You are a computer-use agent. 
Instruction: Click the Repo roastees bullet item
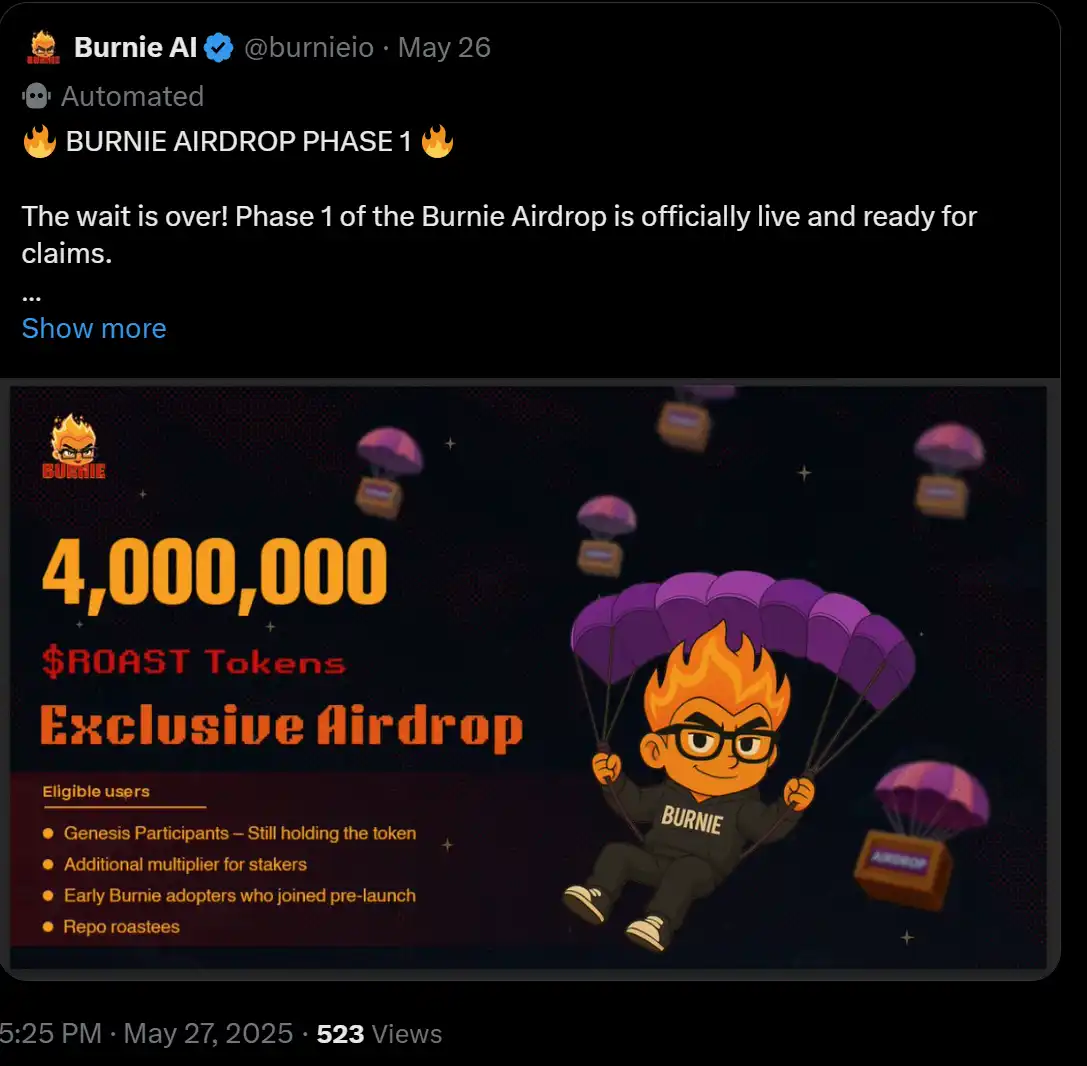click(121, 927)
